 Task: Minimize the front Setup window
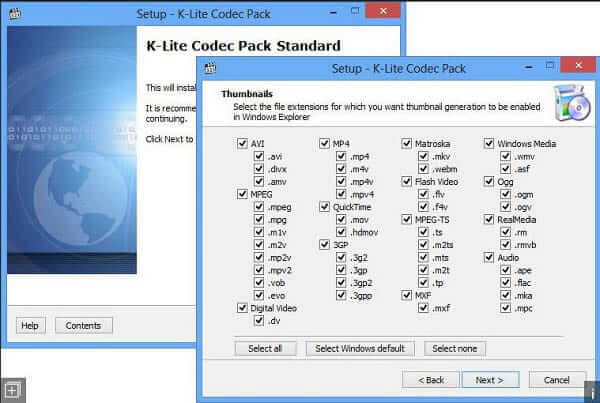pyautogui.click(x=529, y=67)
